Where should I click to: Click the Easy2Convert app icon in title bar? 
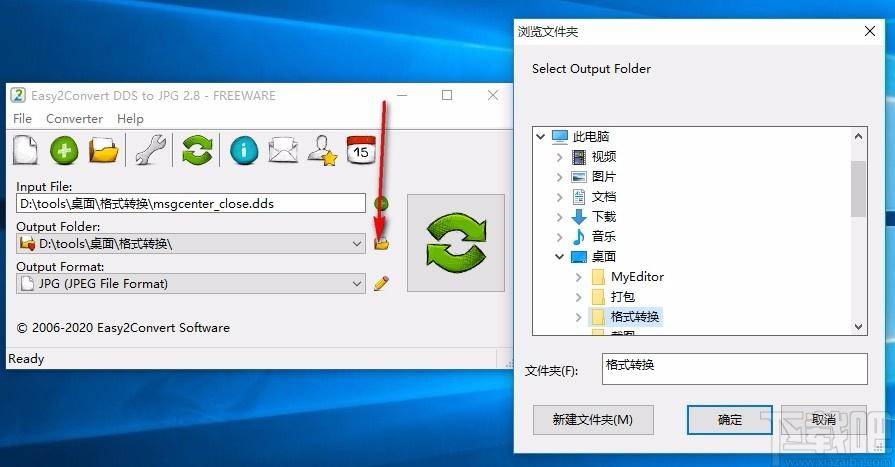(18, 95)
